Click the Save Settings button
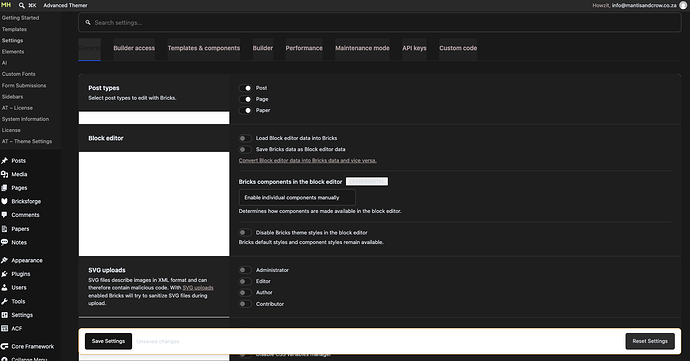 click(108, 341)
